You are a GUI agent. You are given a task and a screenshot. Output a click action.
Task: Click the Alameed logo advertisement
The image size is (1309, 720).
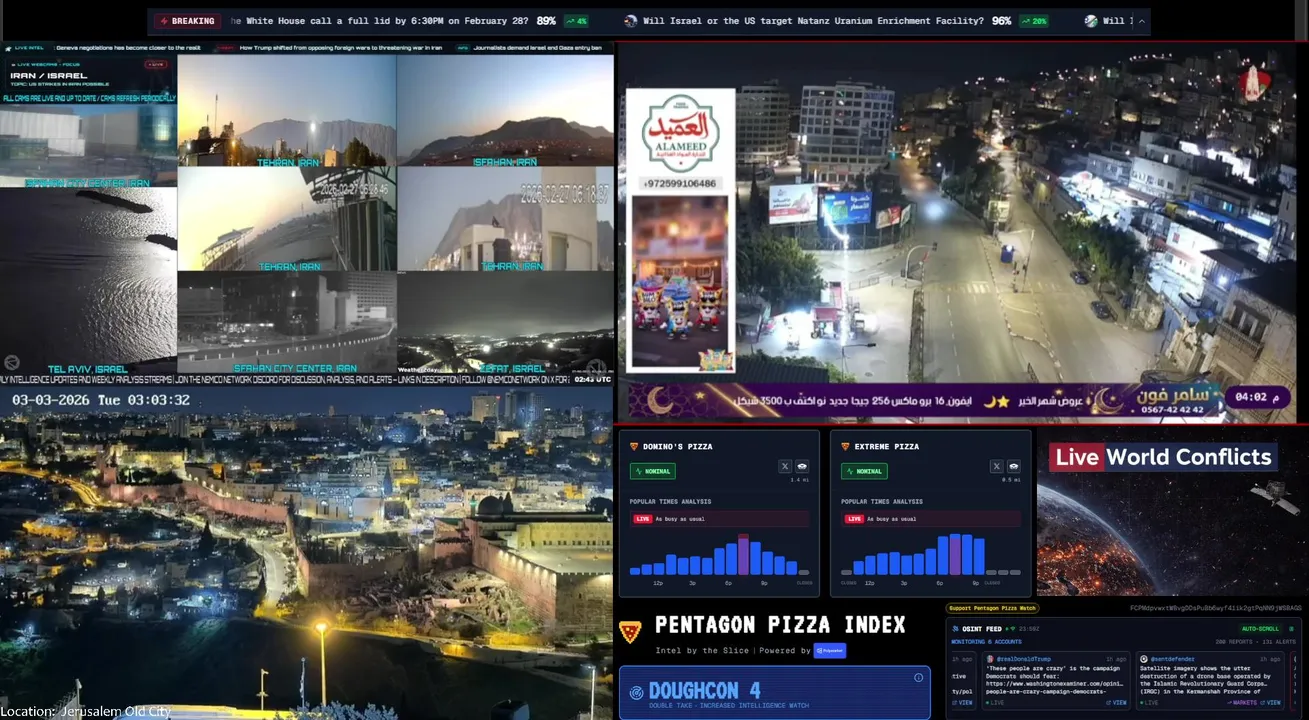680,133
